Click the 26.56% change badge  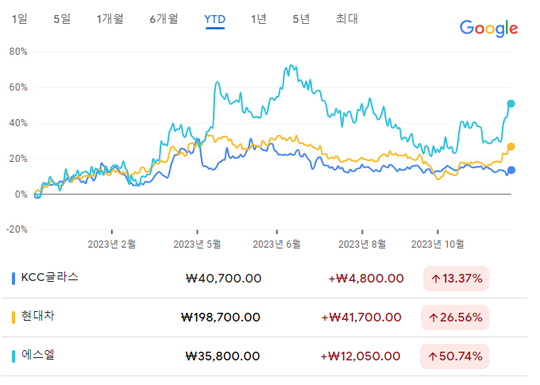point(455,318)
